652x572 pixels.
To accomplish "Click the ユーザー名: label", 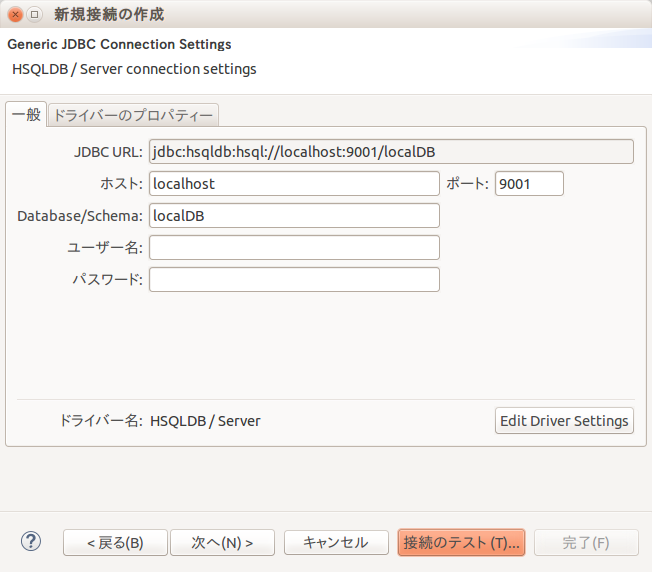I will click(105, 248).
